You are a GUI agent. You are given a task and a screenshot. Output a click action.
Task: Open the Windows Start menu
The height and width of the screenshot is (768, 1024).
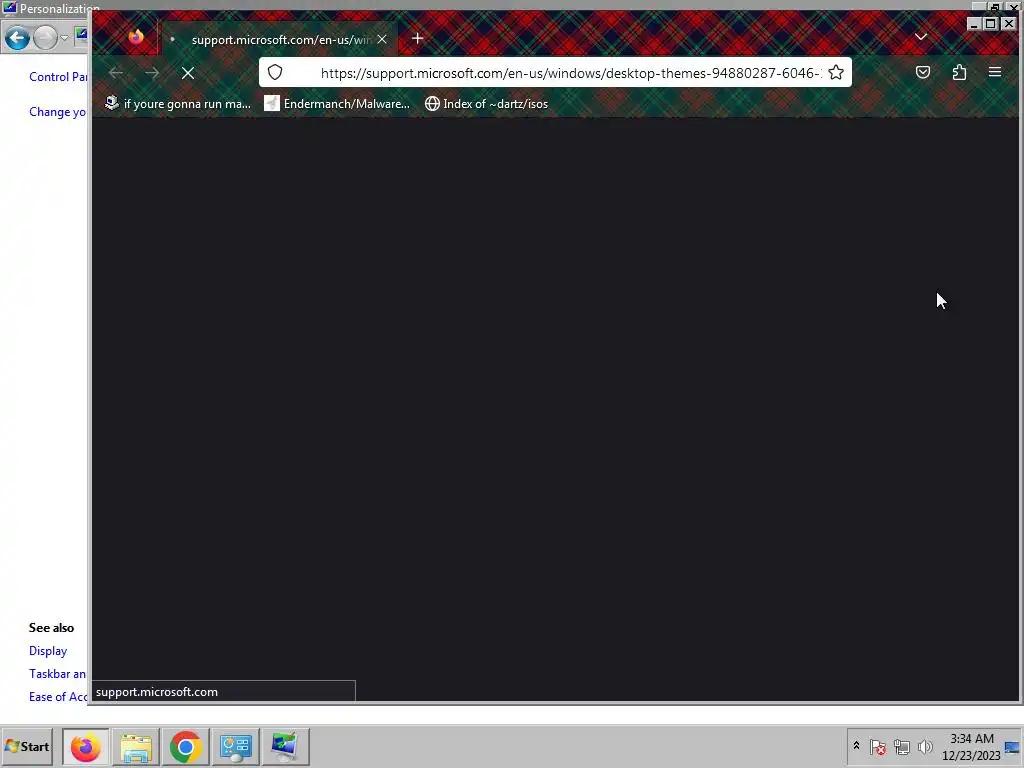click(27, 746)
